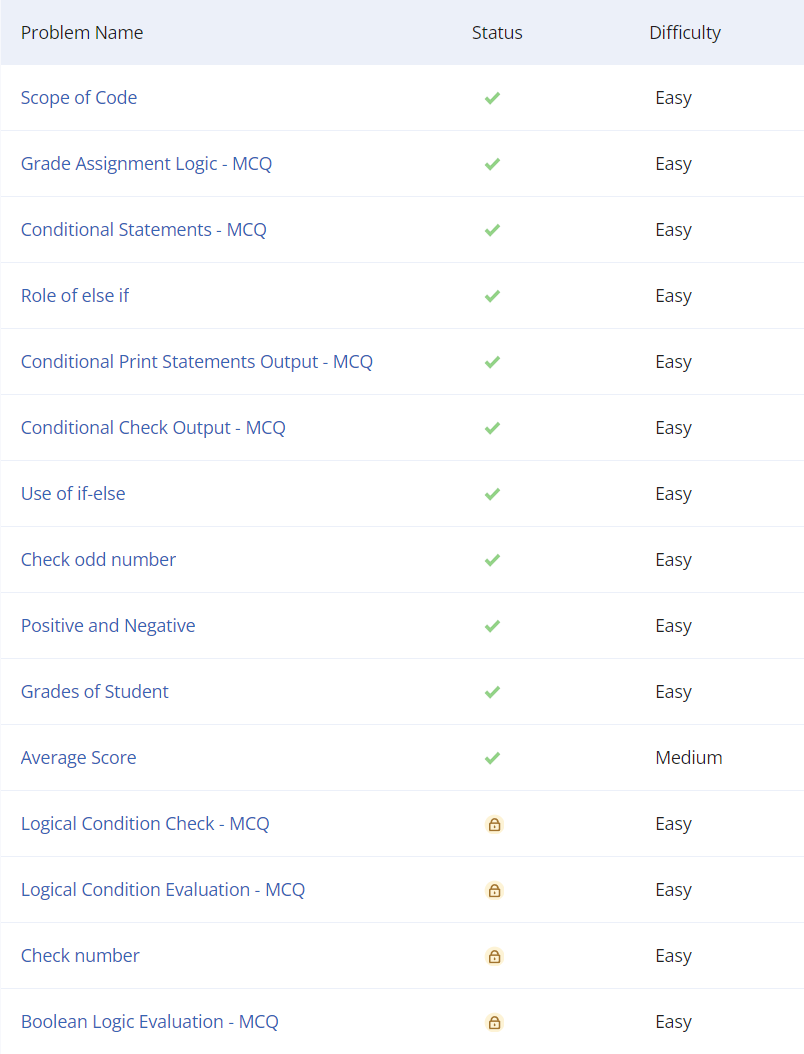
Task: Click the lock icon for Boolean Logic Evaluation - MCQ
Action: [494, 1022]
